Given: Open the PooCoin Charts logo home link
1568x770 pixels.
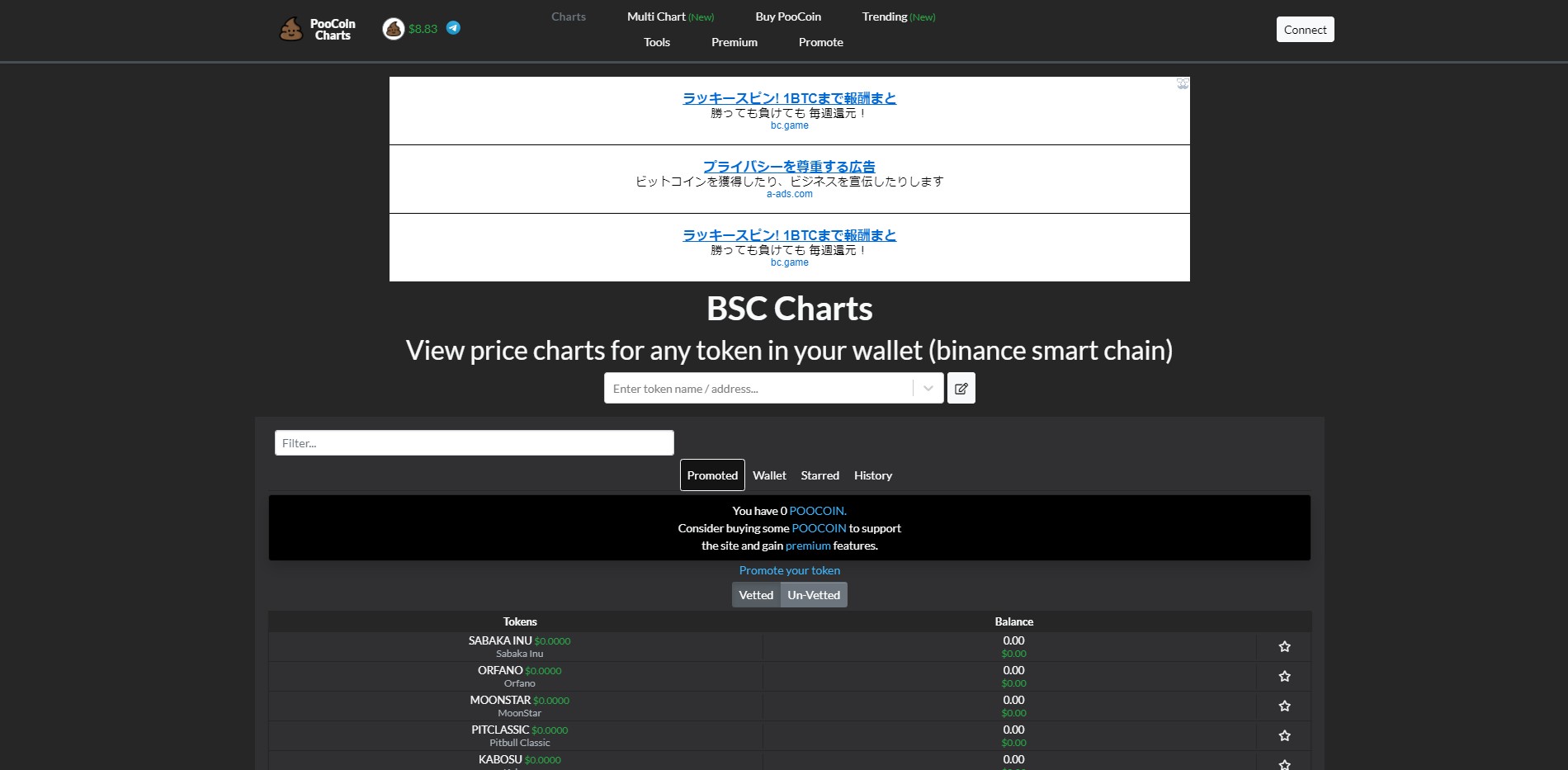Looking at the screenshot, I should 318,29.
